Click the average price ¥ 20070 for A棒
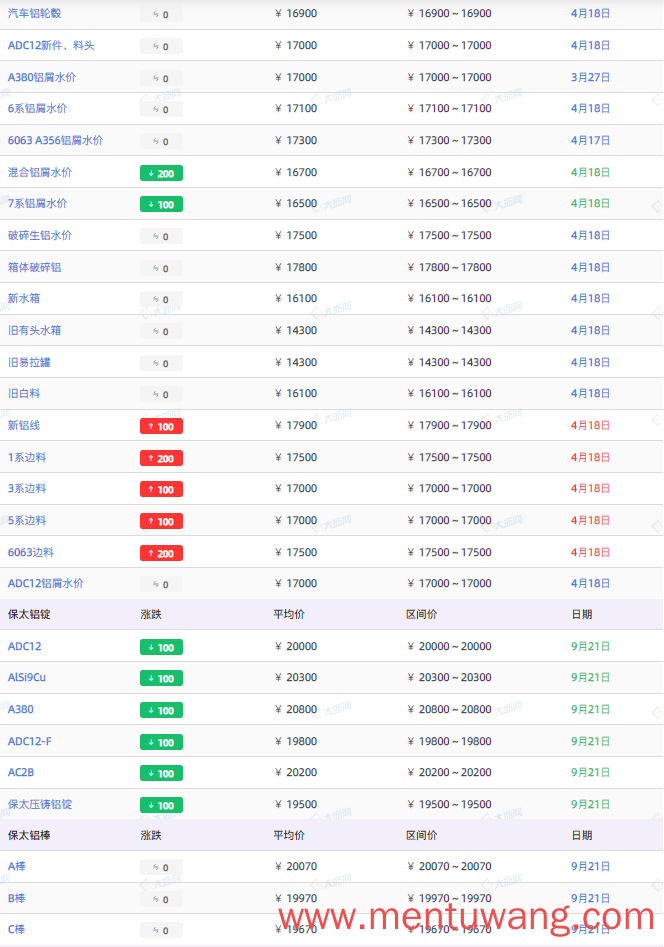Screen dimensions: 664x947 (296, 866)
